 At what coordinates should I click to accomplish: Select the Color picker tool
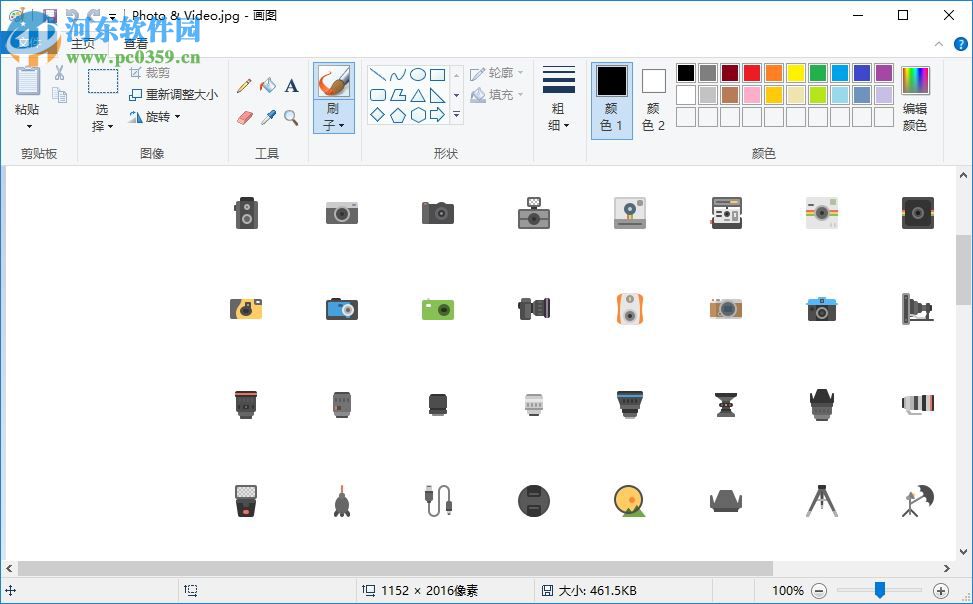tap(268, 115)
